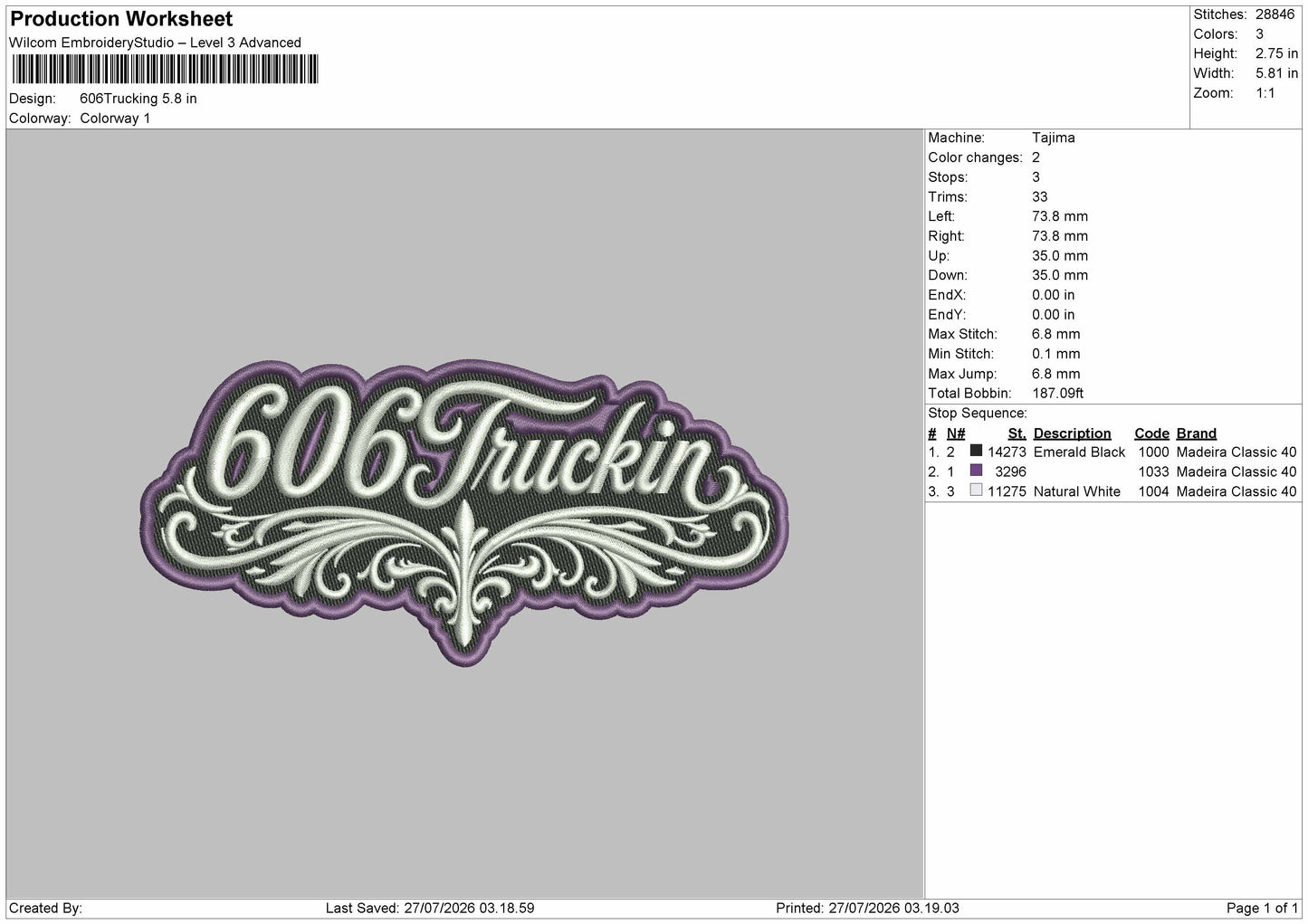Click the Max Jump value 6.8 mm

tap(1056, 374)
